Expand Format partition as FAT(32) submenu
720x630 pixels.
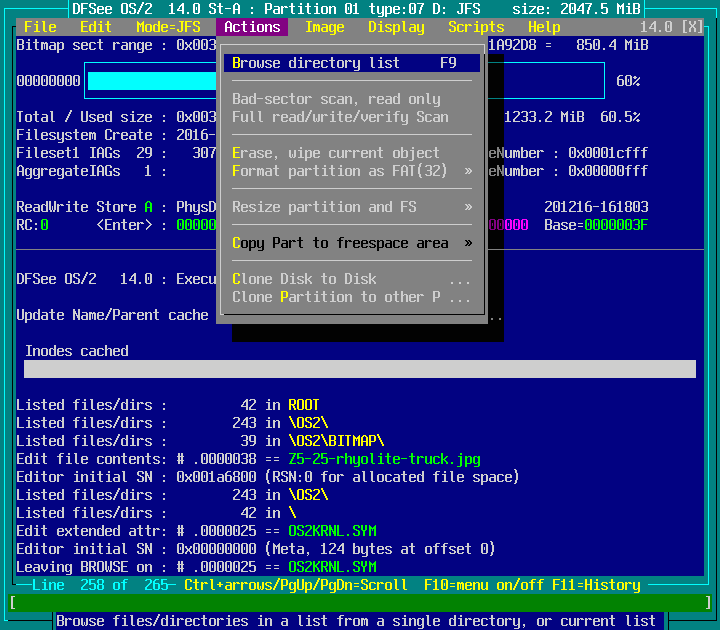[352, 171]
